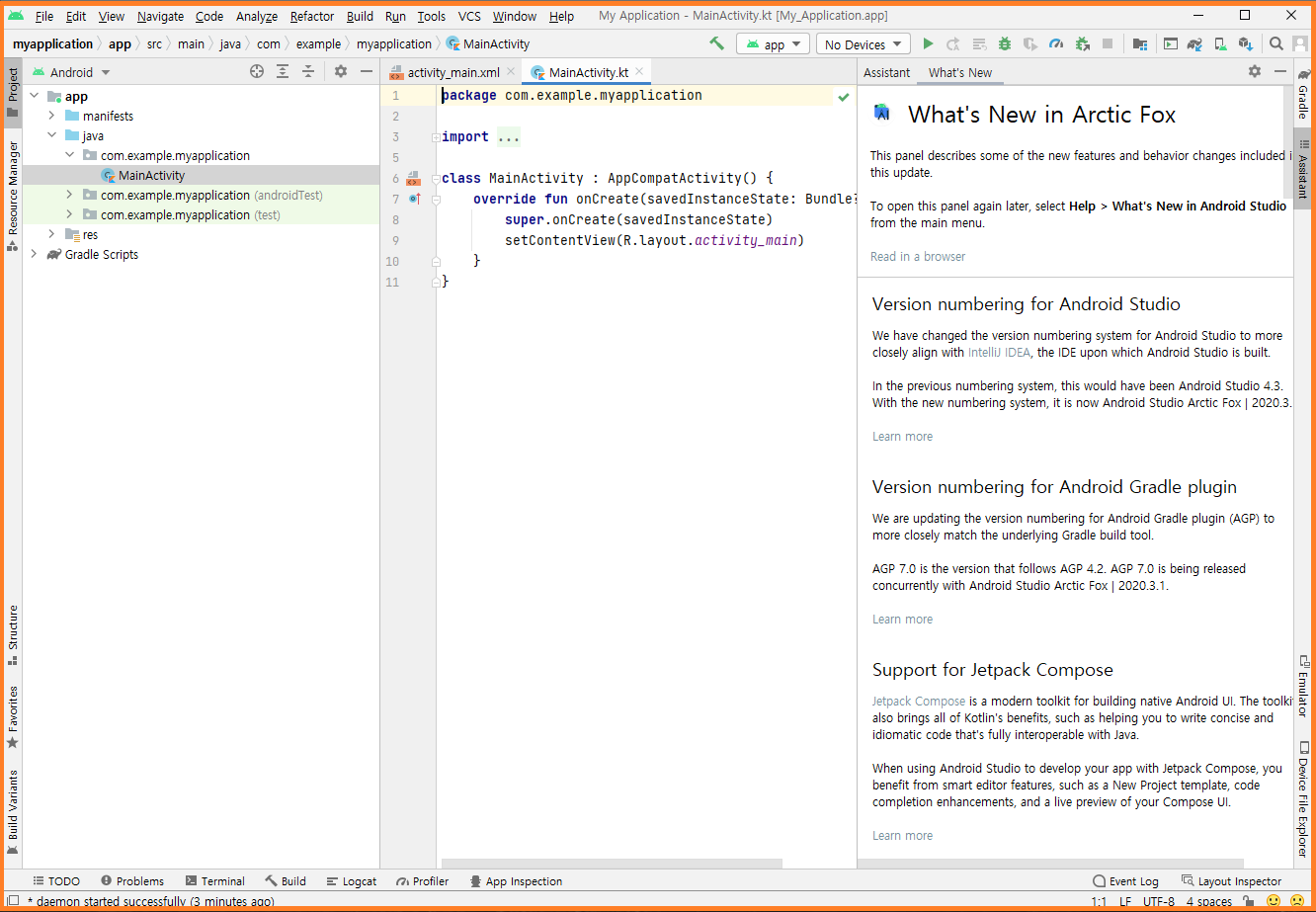
Task: Hide the Project panel with minus icon
Action: [x=367, y=72]
